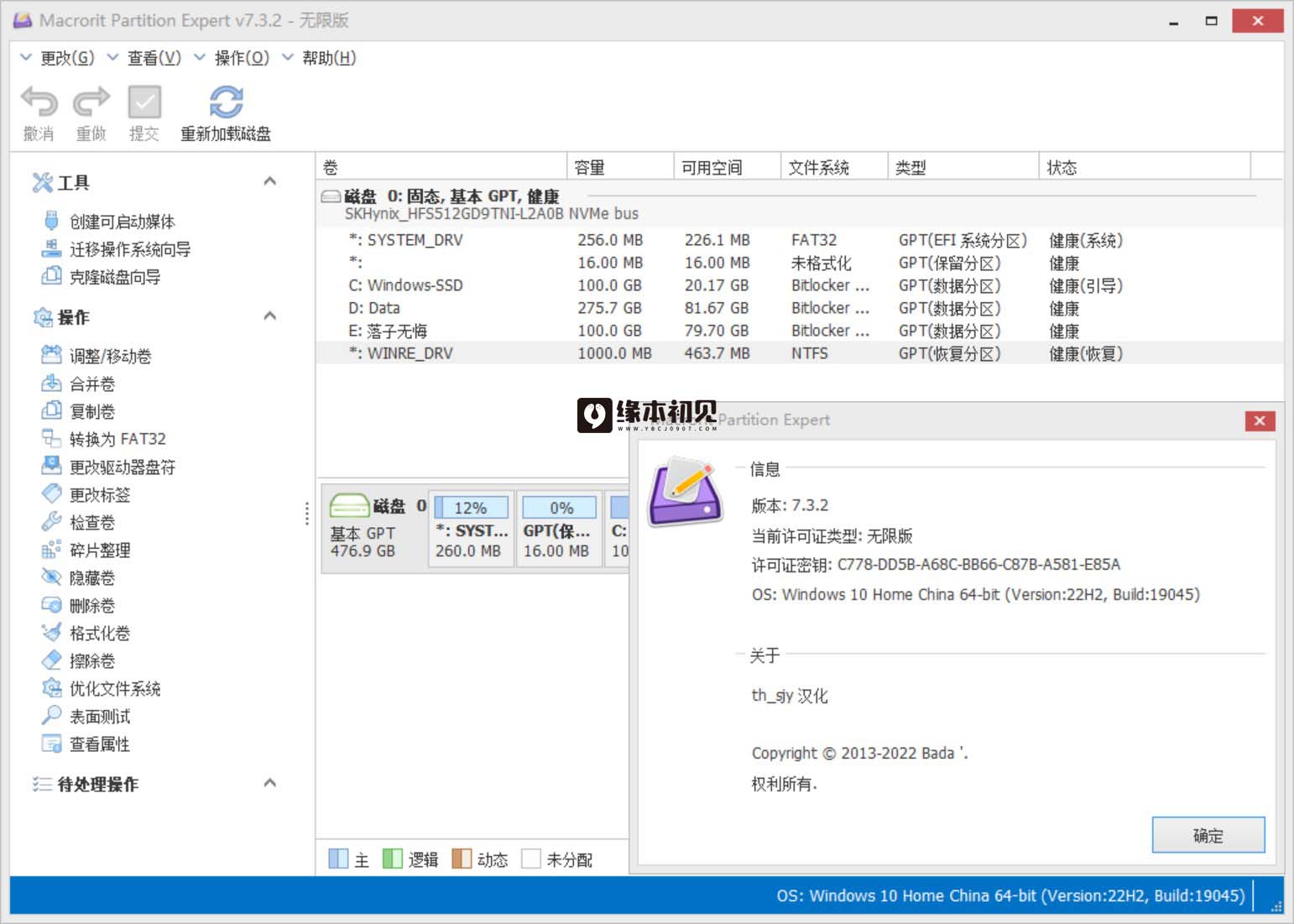This screenshot has height=924, width=1294.
Task: Click the Undo (撤消) toolbar icon
Action: click(39, 102)
